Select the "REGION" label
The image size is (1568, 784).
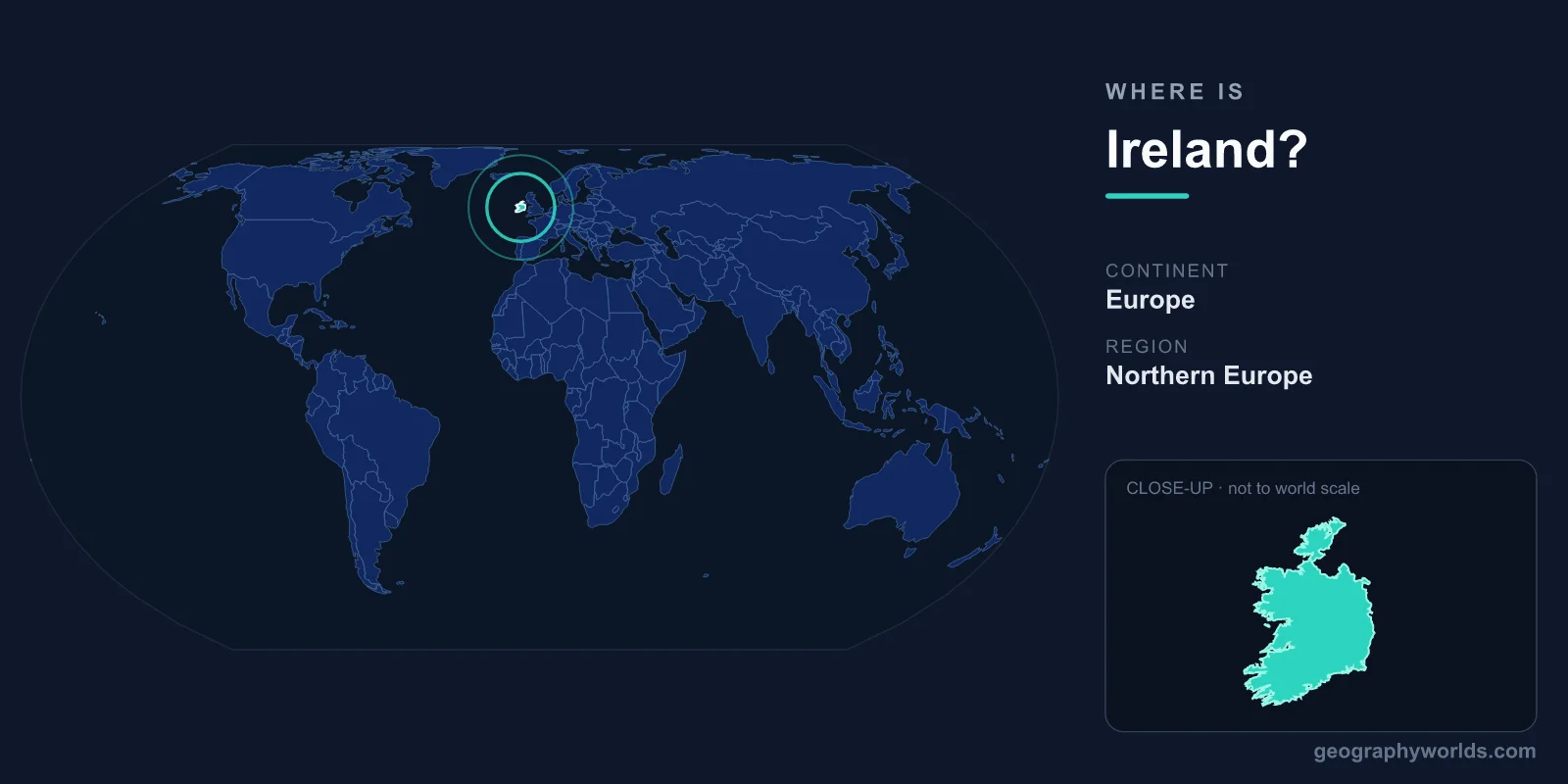coord(1147,347)
